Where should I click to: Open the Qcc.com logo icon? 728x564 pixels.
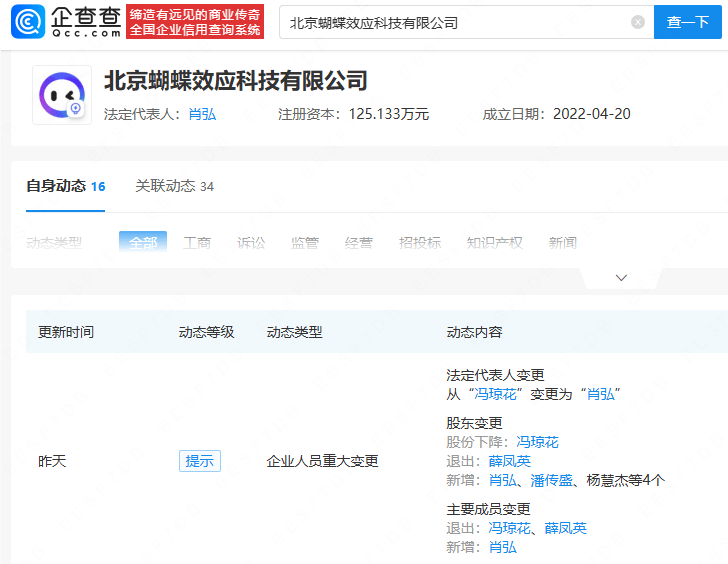28,21
